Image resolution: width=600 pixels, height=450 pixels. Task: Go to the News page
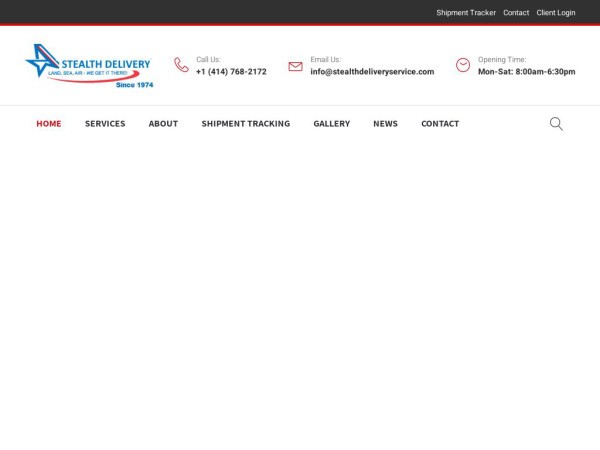tap(385, 124)
